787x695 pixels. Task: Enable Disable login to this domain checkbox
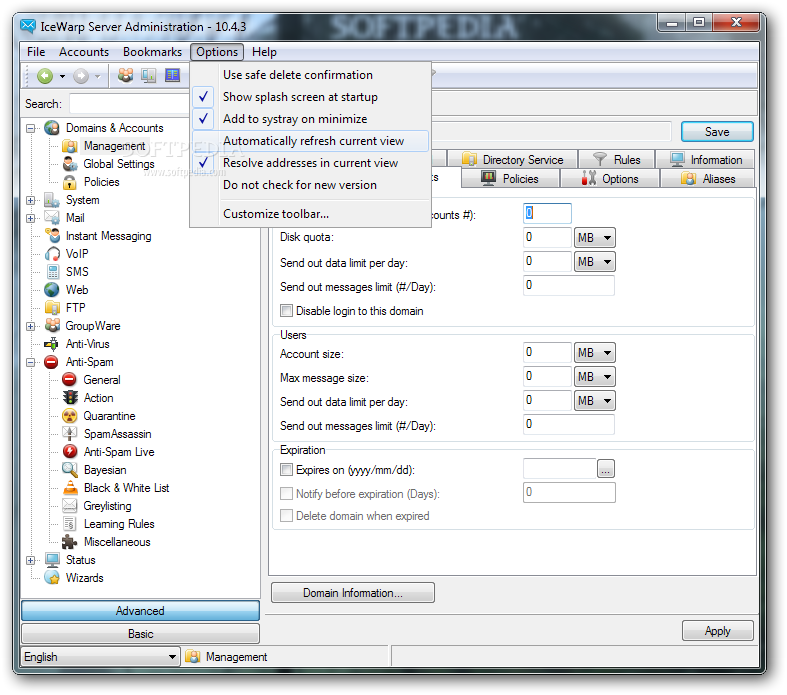(x=286, y=311)
